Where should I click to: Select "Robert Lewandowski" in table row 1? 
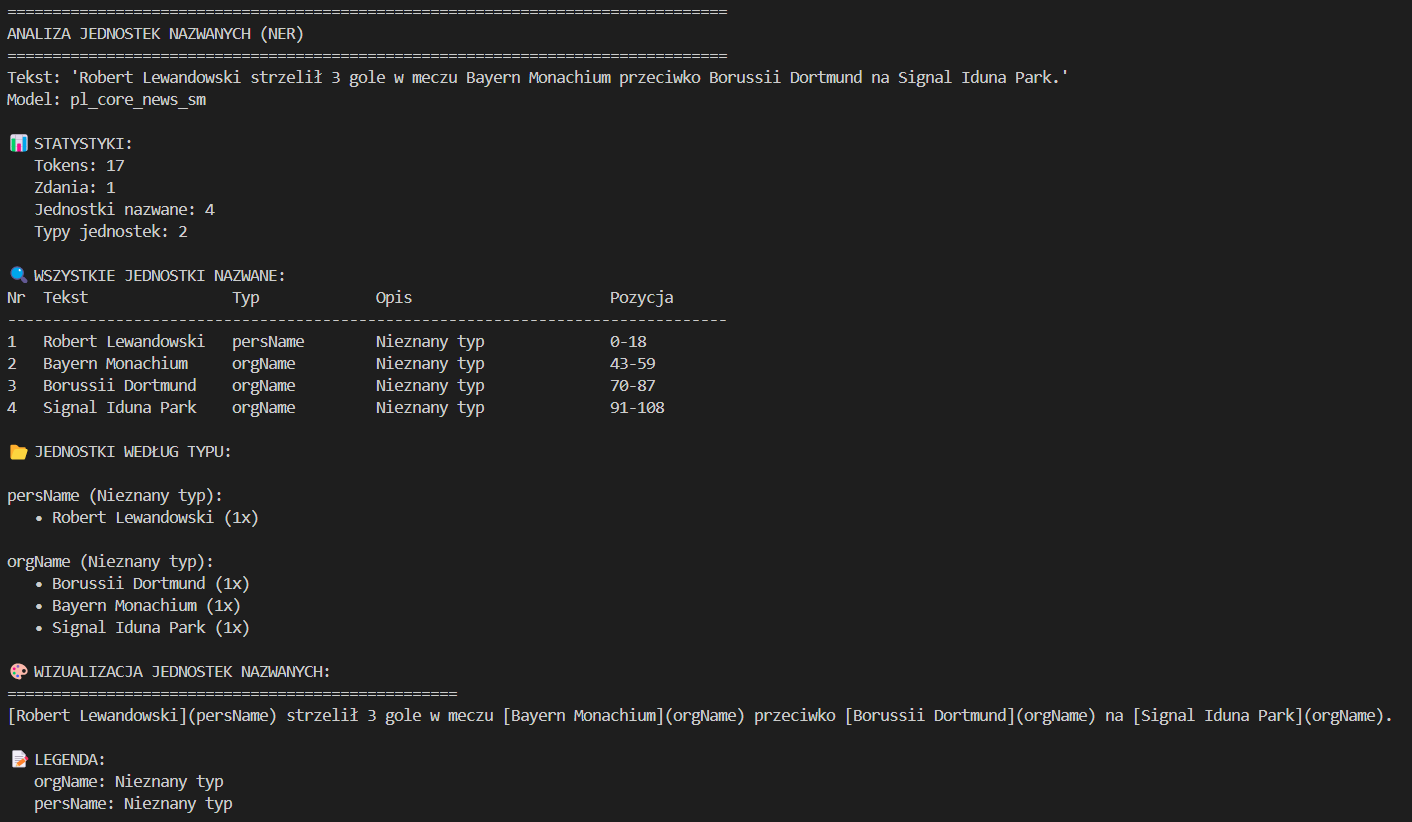tap(124, 342)
